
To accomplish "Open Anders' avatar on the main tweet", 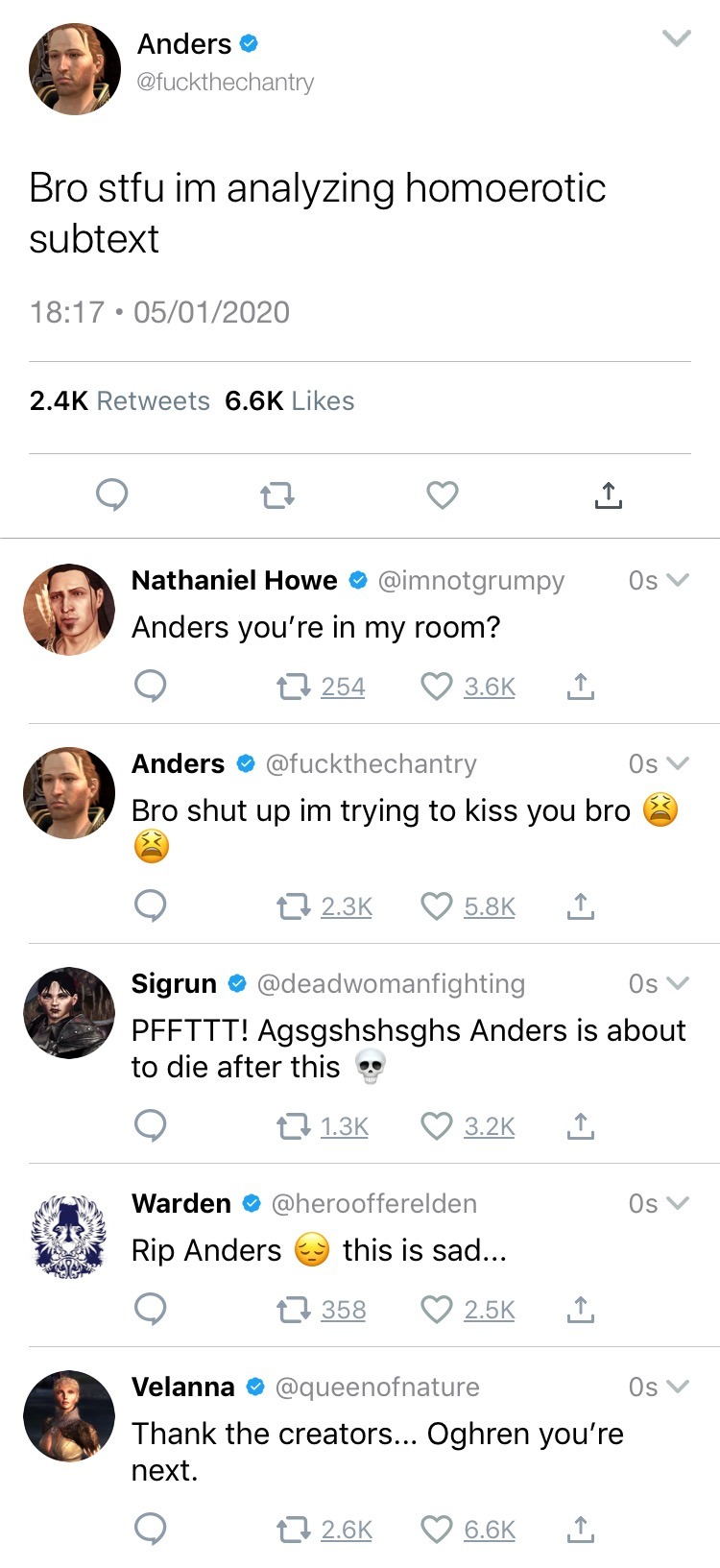I will [74, 68].
